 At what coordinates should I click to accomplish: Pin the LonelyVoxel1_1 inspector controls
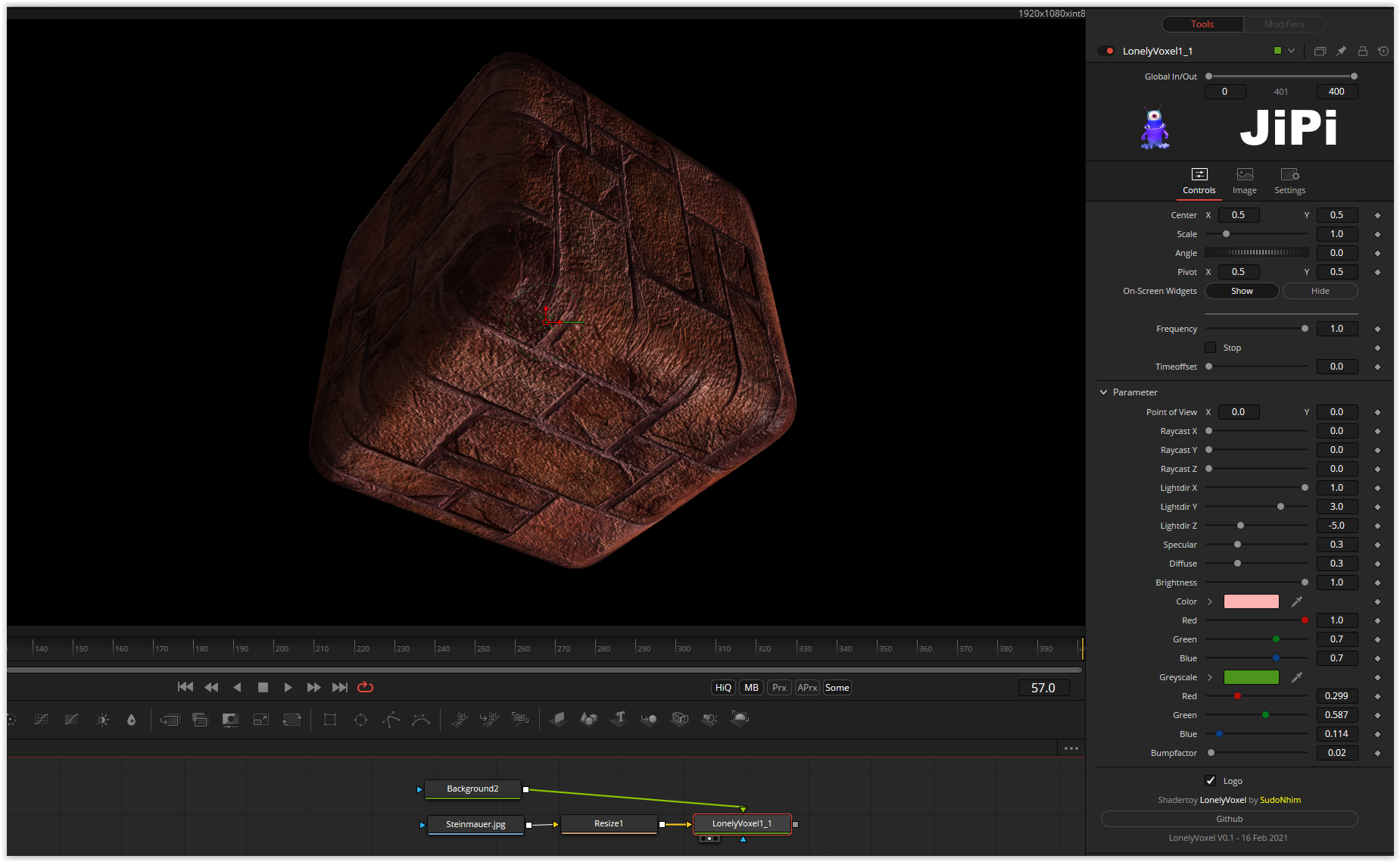tap(1341, 51)
